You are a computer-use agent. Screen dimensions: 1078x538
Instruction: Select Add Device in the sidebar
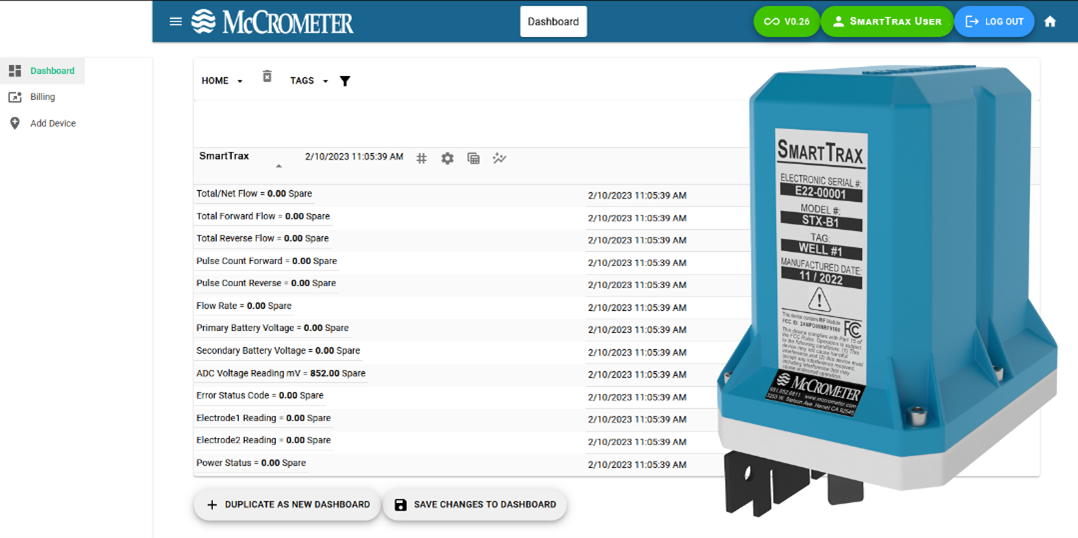coord(52,123)
